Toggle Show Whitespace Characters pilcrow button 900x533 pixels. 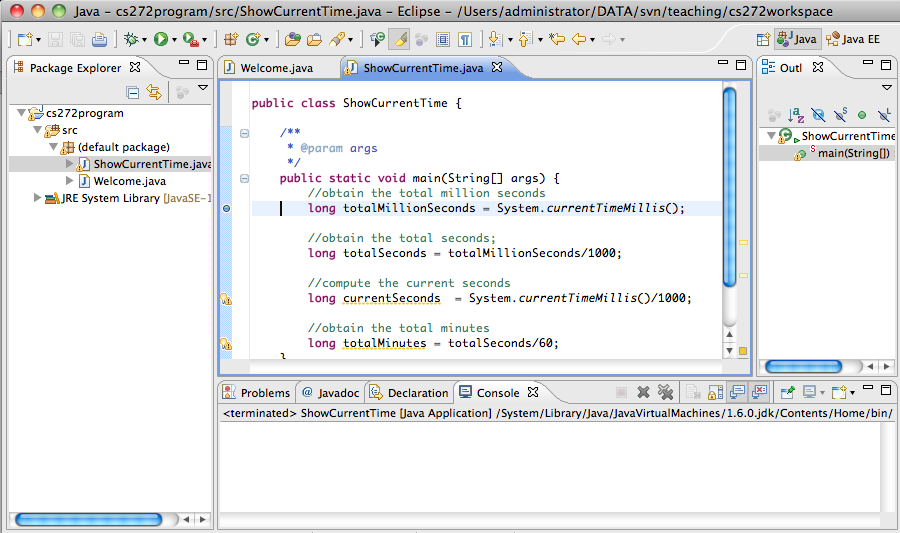pyautogui.click(x=465, y=40)
